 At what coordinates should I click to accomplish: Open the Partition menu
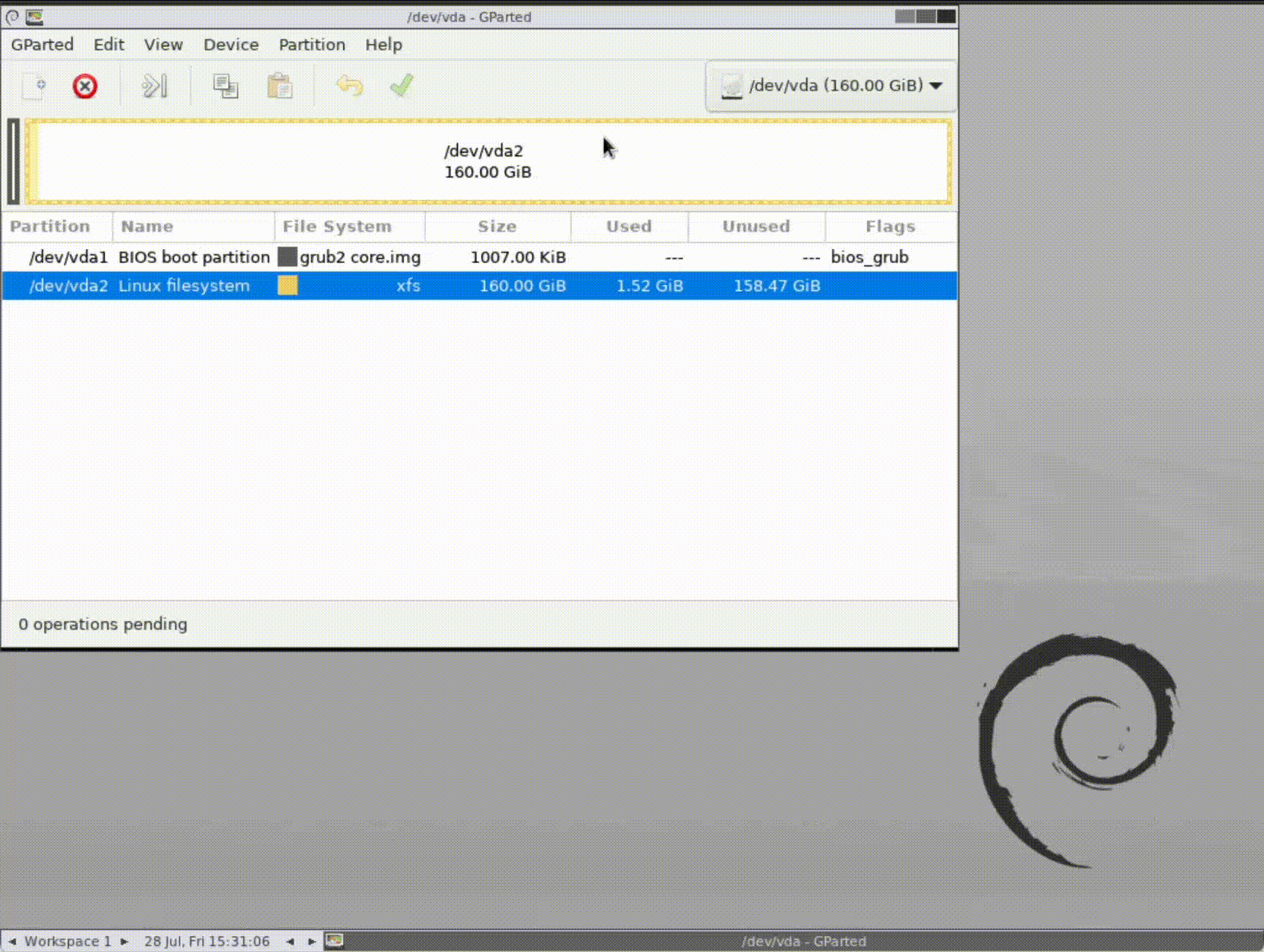pyautogui.click(x=312, y=45)
